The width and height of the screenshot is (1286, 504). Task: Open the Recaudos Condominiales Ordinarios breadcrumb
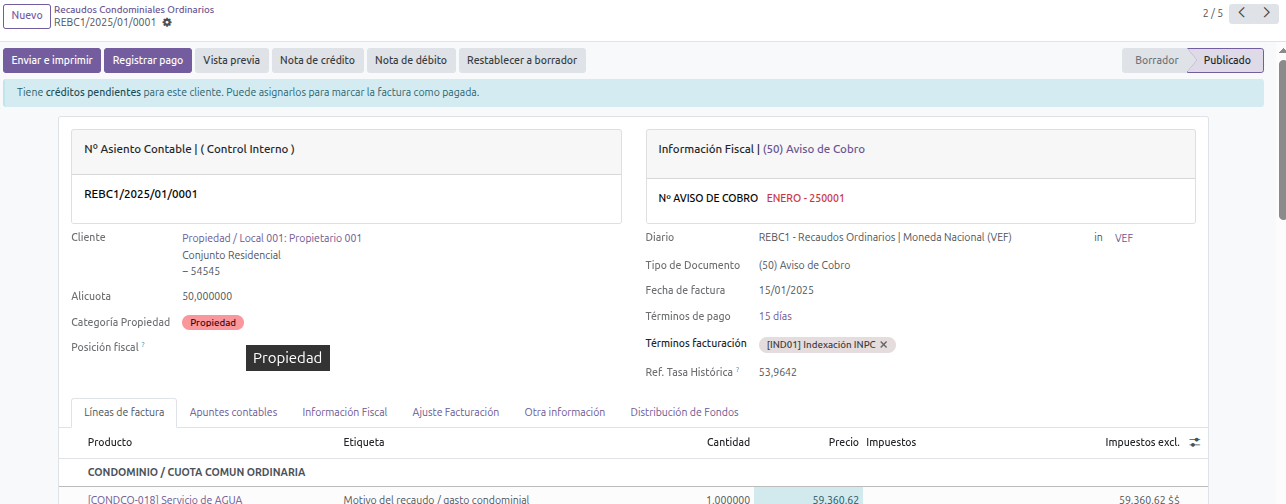(x=133, y=9)
